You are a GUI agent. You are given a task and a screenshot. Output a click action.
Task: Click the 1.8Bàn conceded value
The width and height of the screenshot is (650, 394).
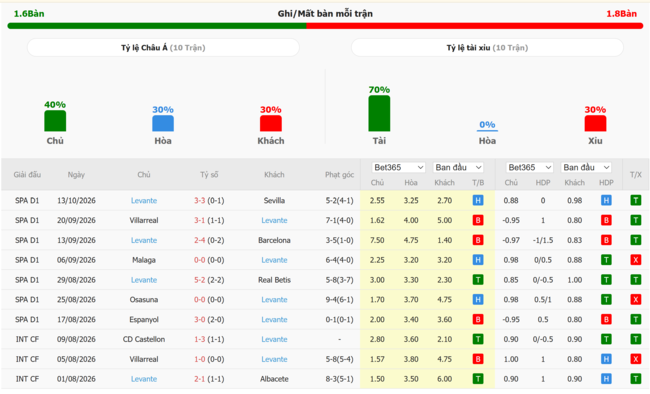click(621, 14)
